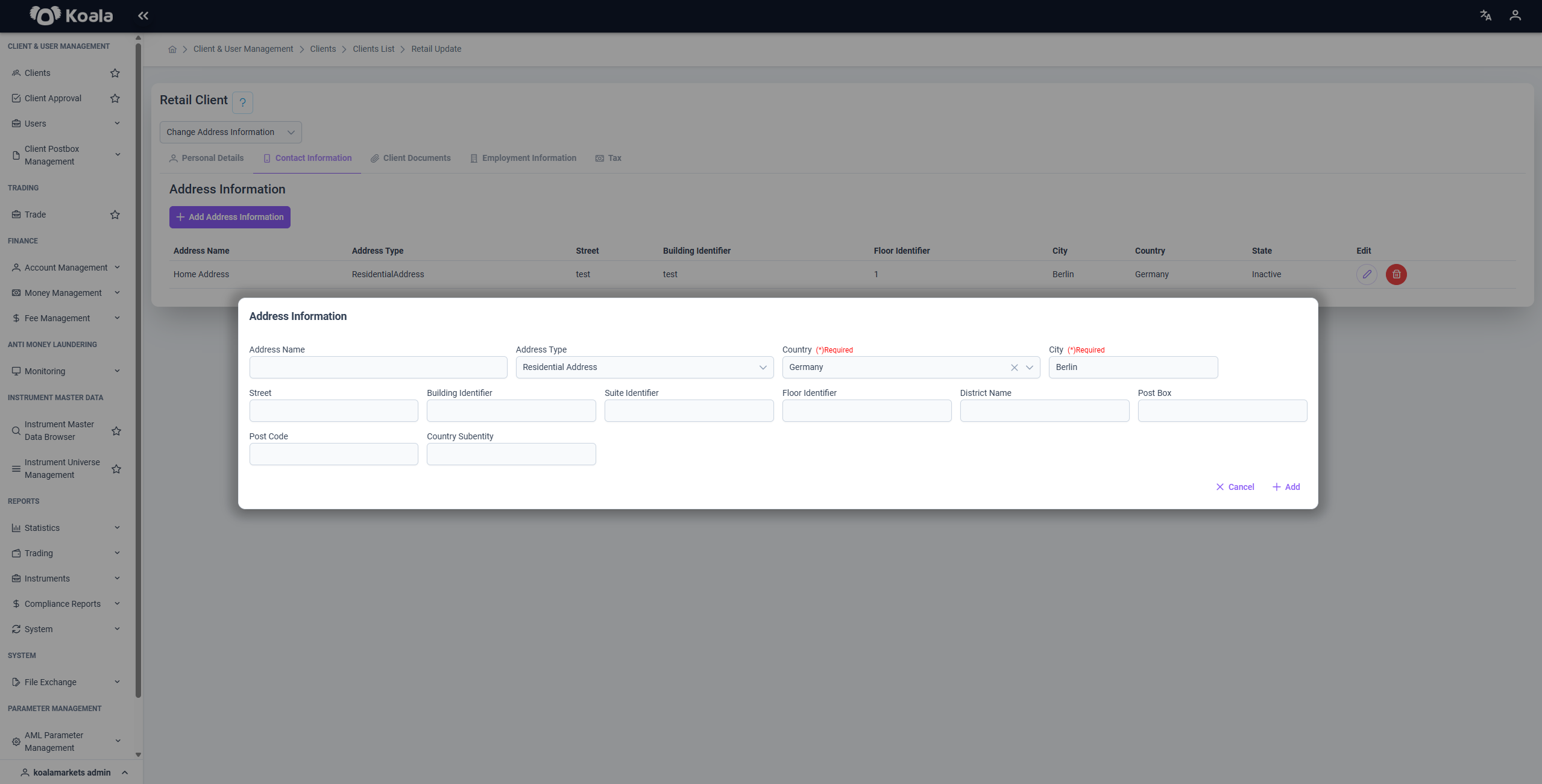The height and width of the screenshot is (784, 1542).
Task: Click sidebar scroll down arrow
Action: [138, 754]
